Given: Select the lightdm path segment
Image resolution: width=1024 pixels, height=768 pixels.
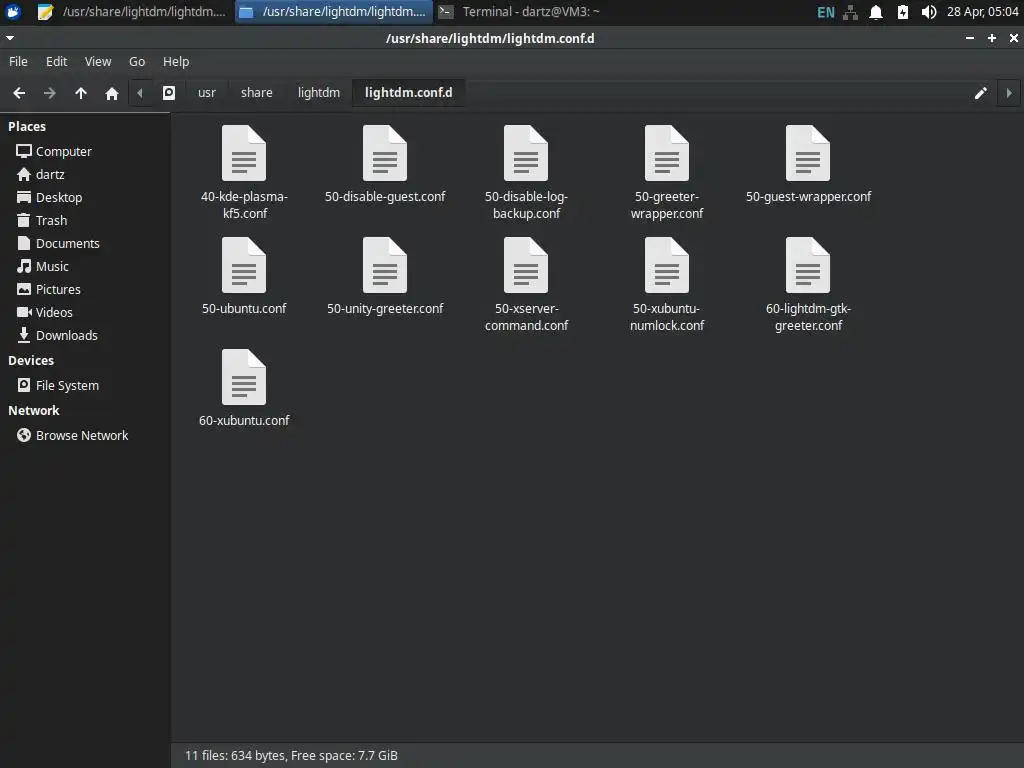Looking at the screenshot, I should [x=319, y=93].
